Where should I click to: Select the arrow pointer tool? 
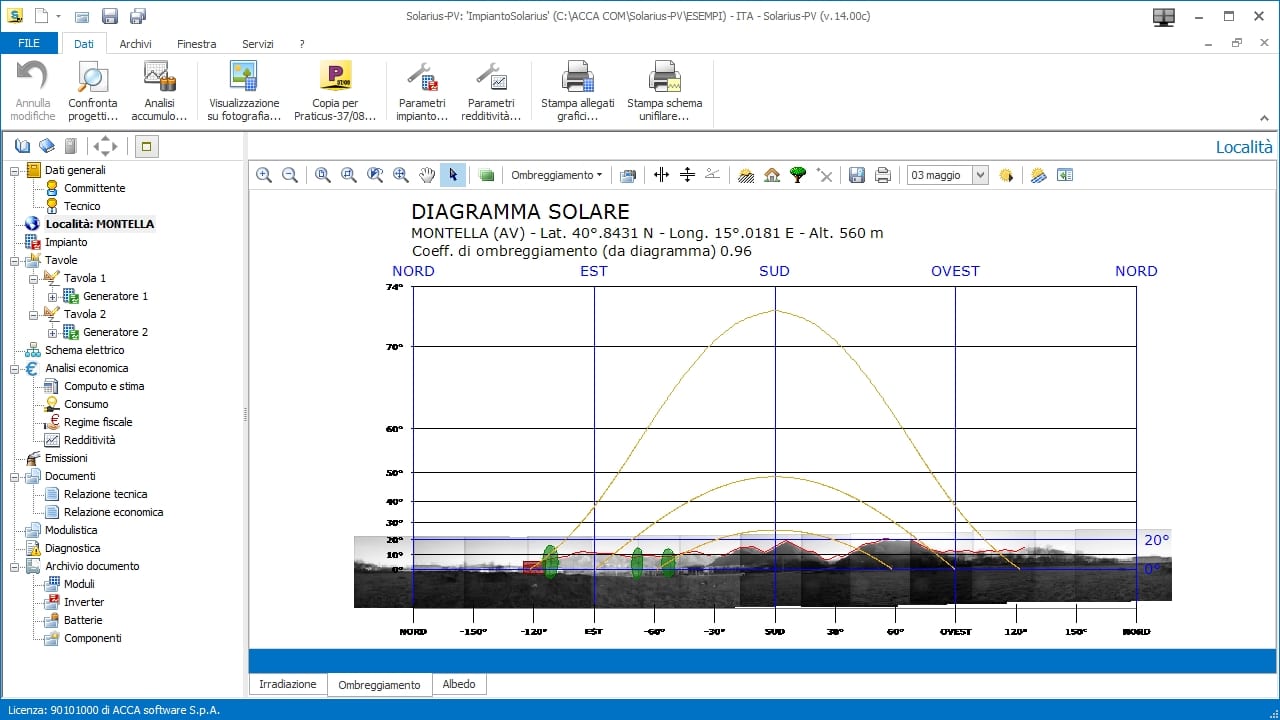(452, 175)
